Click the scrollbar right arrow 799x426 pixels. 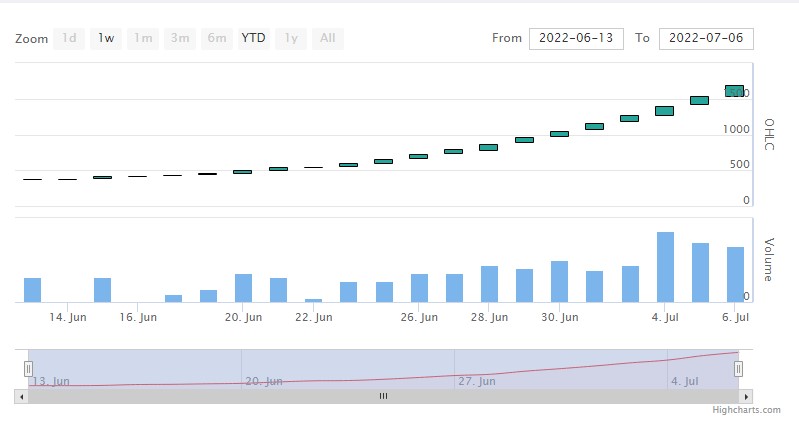(x=746, y=396)
